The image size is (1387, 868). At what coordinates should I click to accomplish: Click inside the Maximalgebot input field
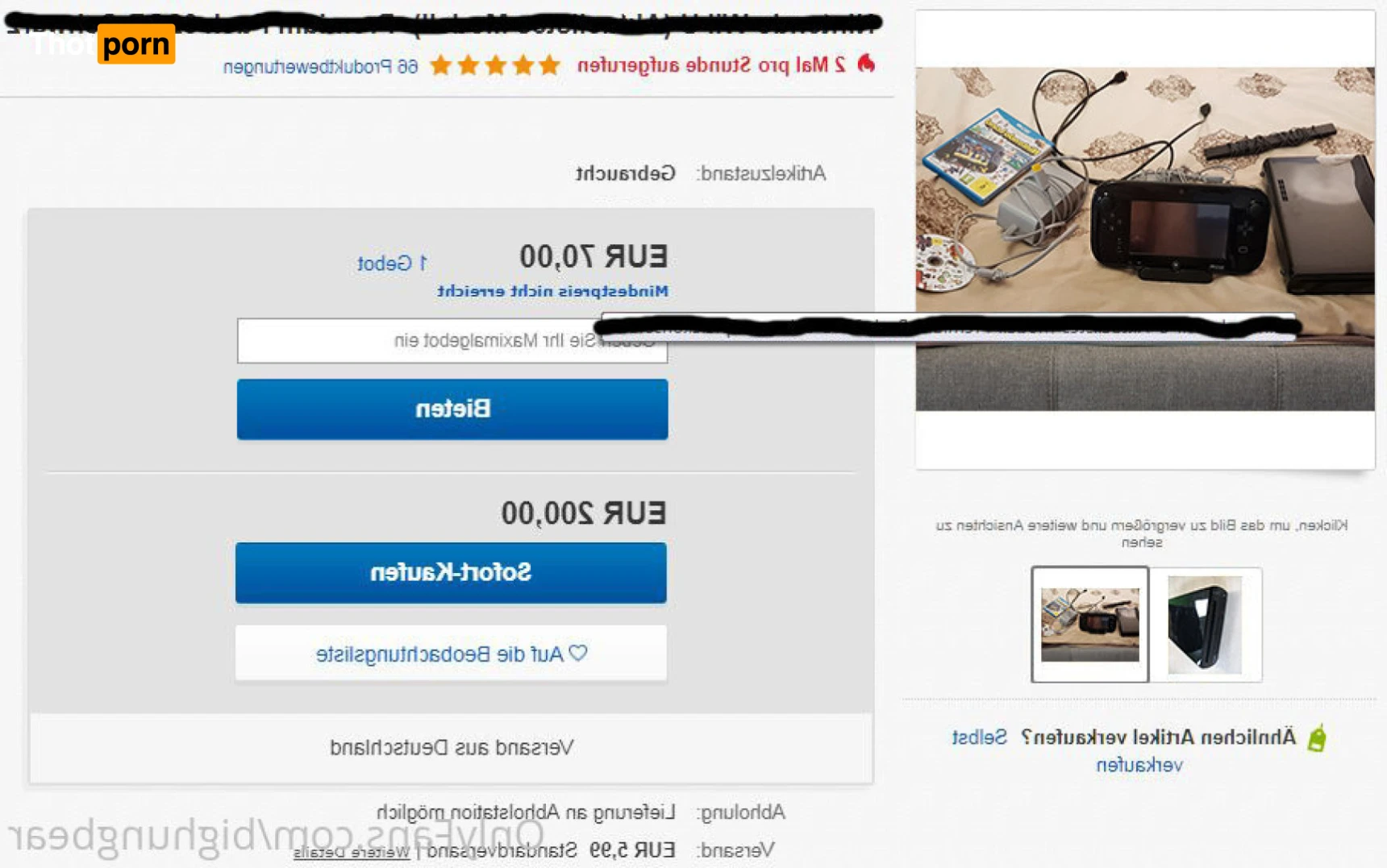(452, 340)
